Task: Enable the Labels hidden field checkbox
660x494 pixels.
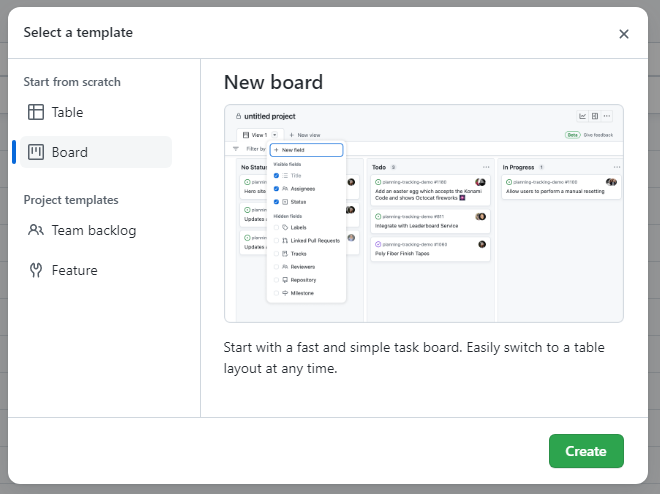Action: pos(276,227)
